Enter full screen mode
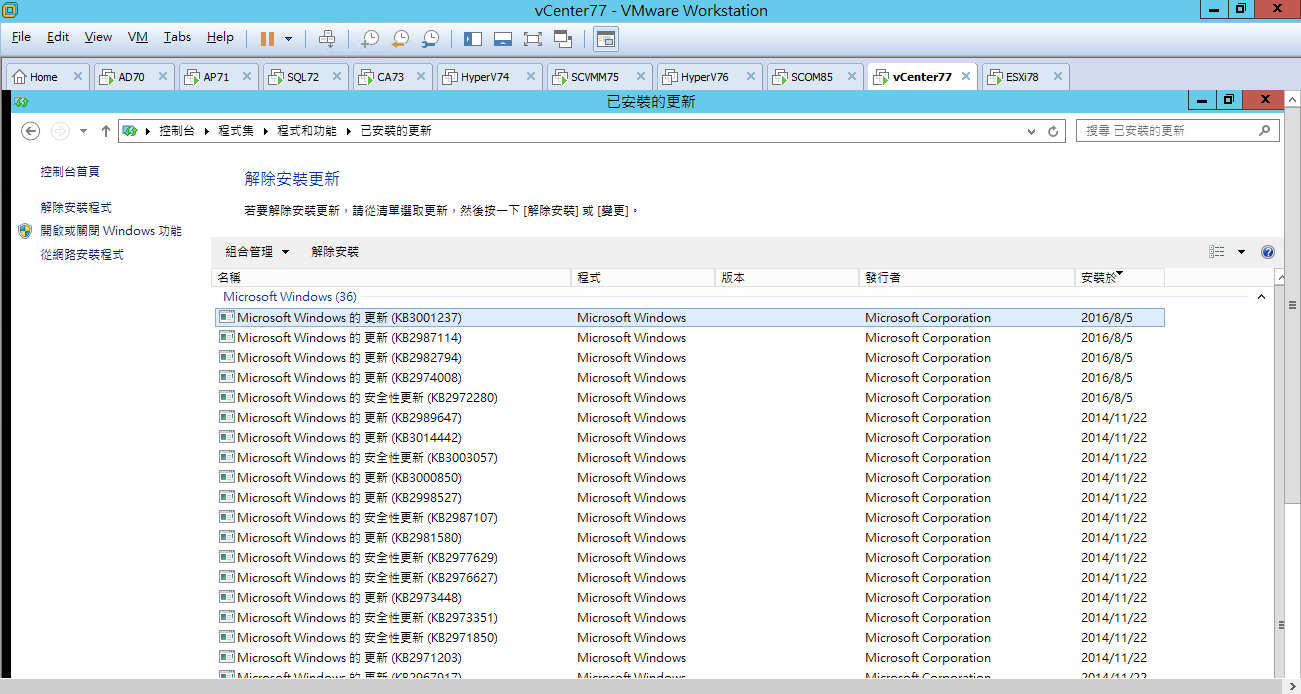 tap(532, 39)
